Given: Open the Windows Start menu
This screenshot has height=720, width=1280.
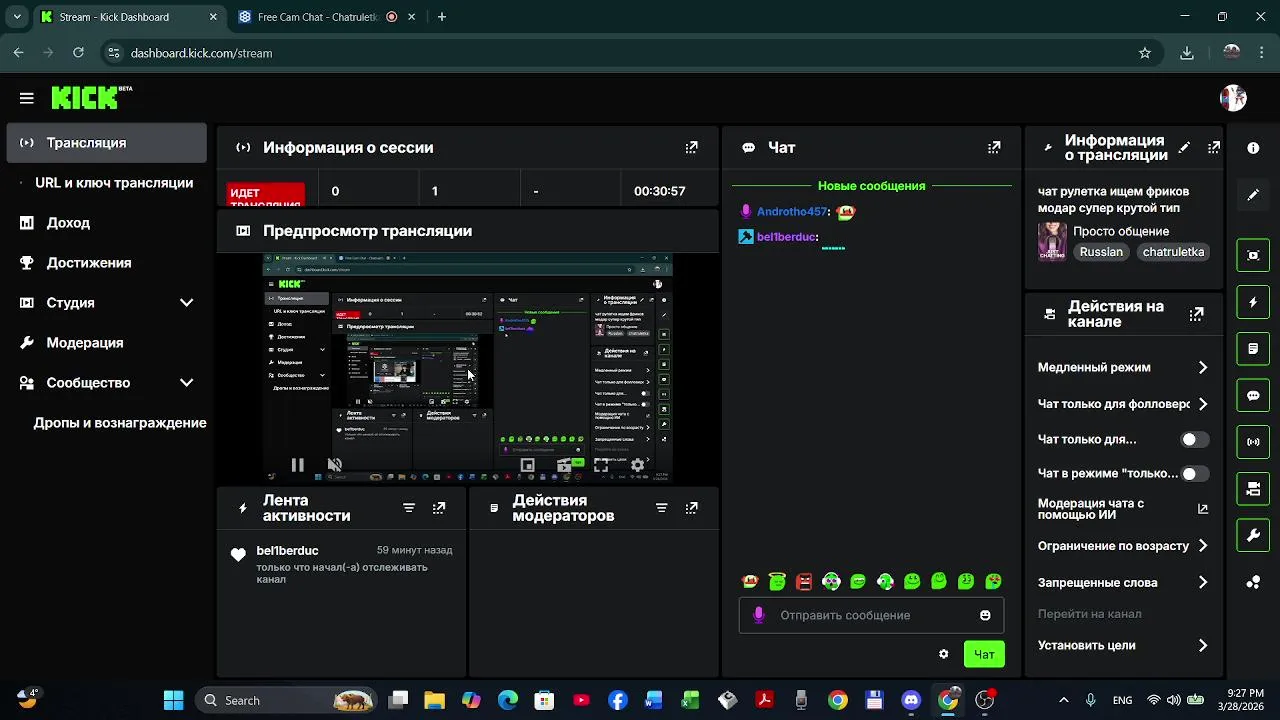Looking at the screenshot, I should pos(173,700).
